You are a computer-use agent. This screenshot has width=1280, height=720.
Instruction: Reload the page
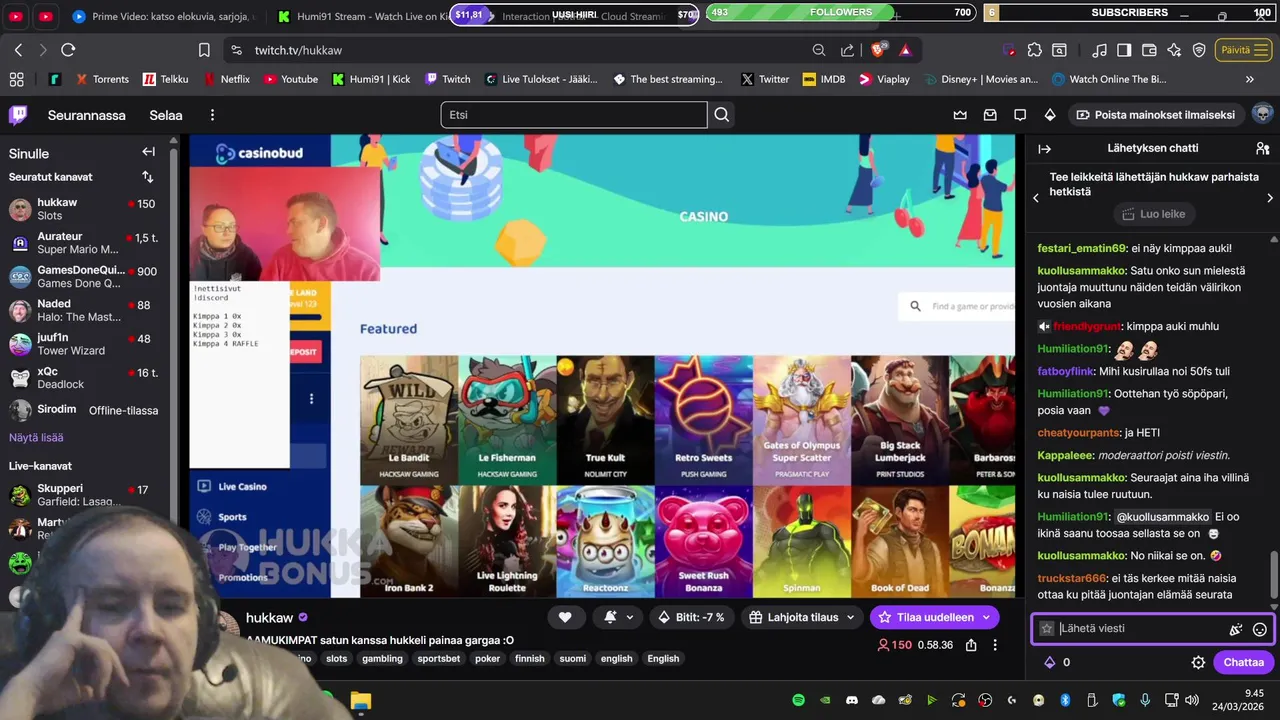click(x=68, y=50)
